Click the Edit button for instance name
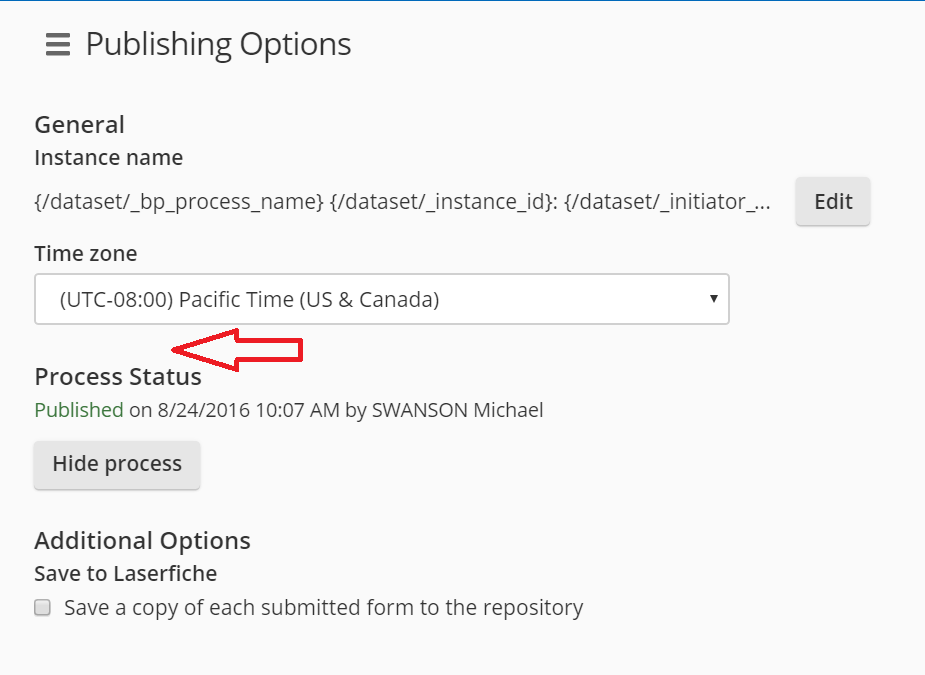This screenshot has width=925, height=675. point(832,201)
